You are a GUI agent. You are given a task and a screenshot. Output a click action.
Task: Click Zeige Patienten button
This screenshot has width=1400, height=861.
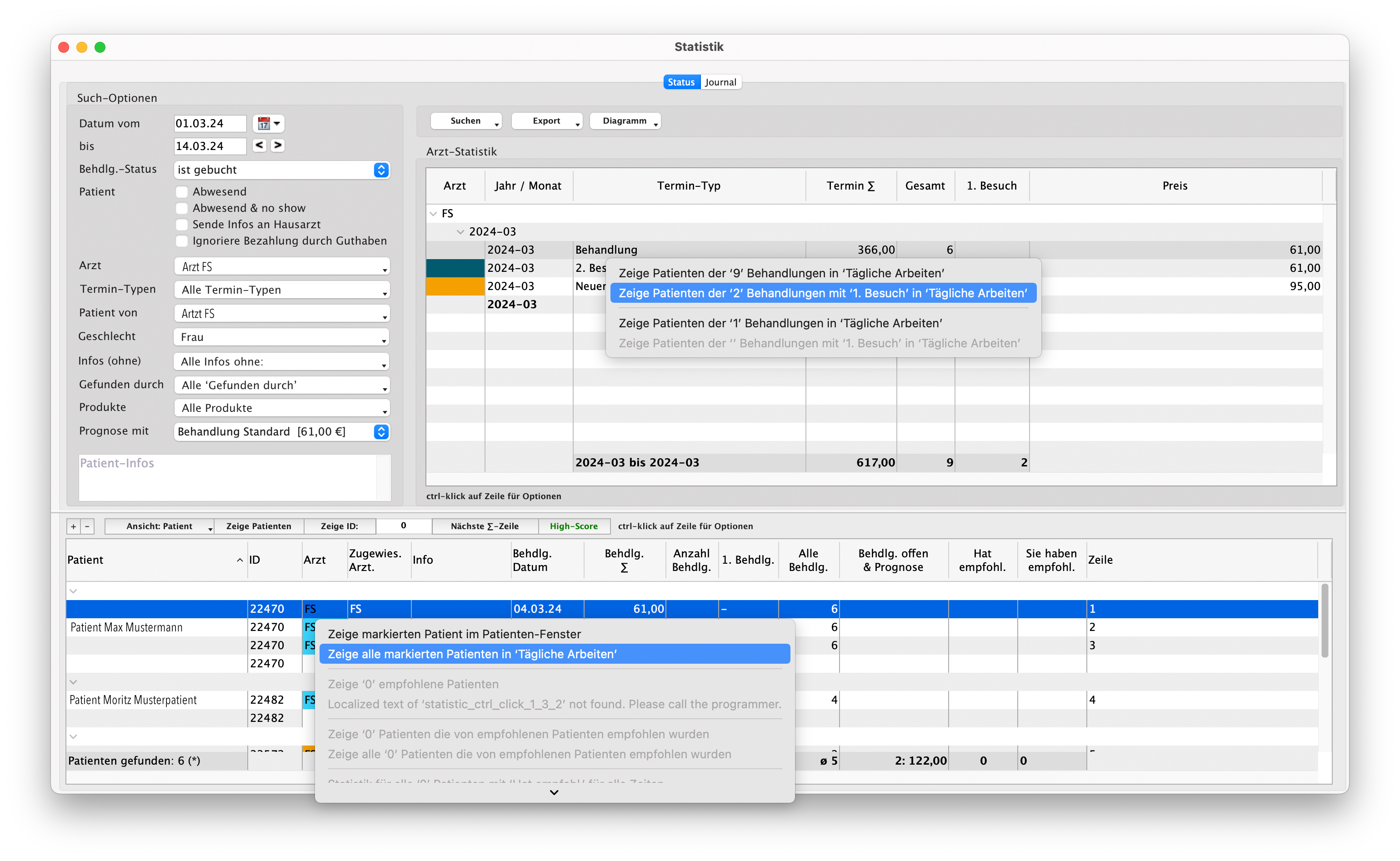pos(259,527)
